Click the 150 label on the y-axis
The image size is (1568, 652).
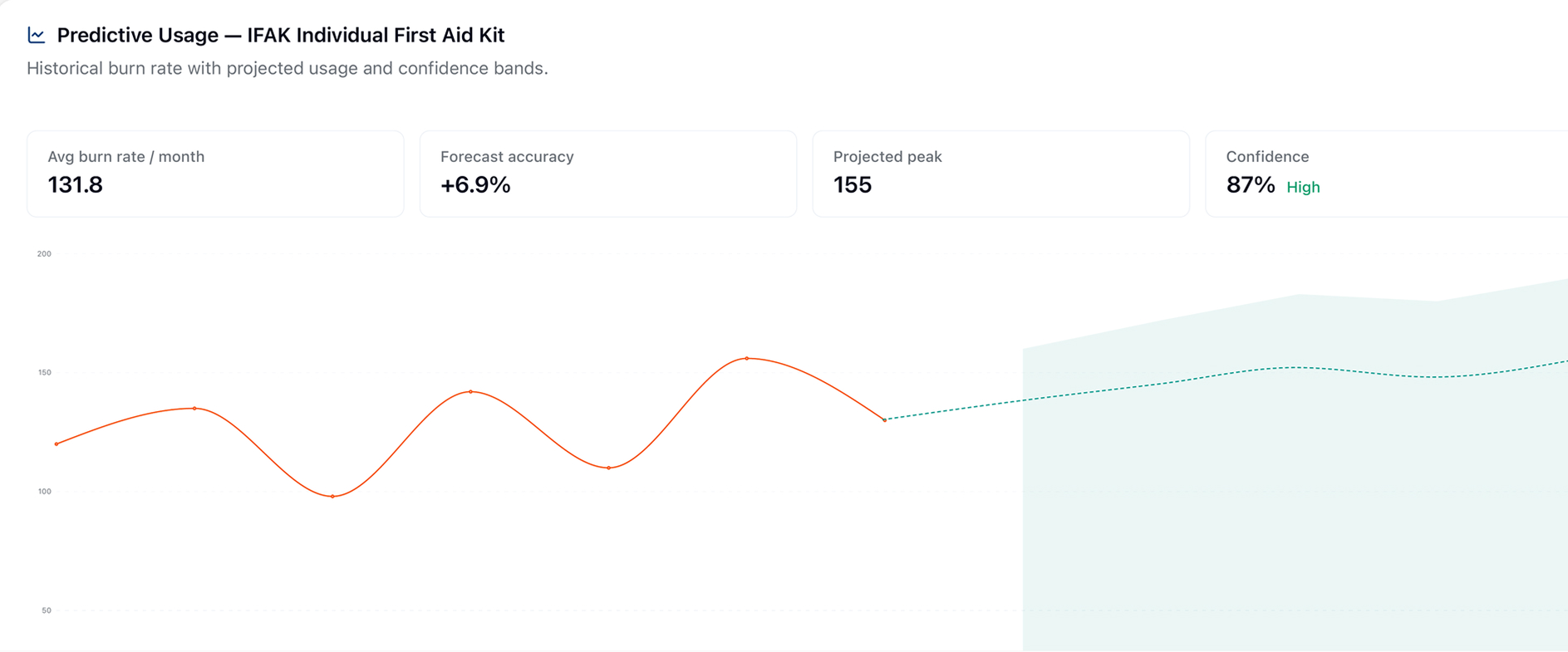point(46,372)
